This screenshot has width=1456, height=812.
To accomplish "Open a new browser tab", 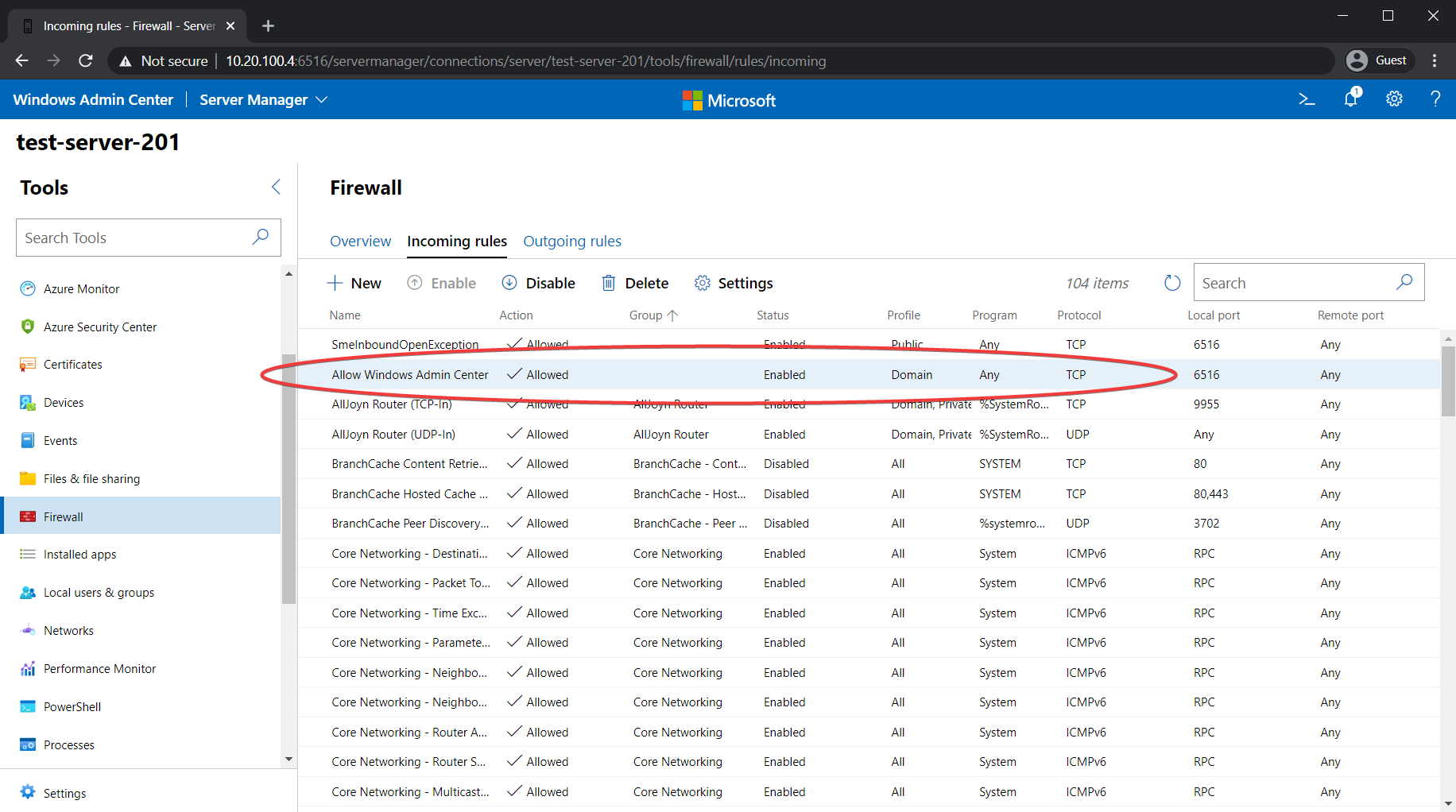I will coord(268,26).
